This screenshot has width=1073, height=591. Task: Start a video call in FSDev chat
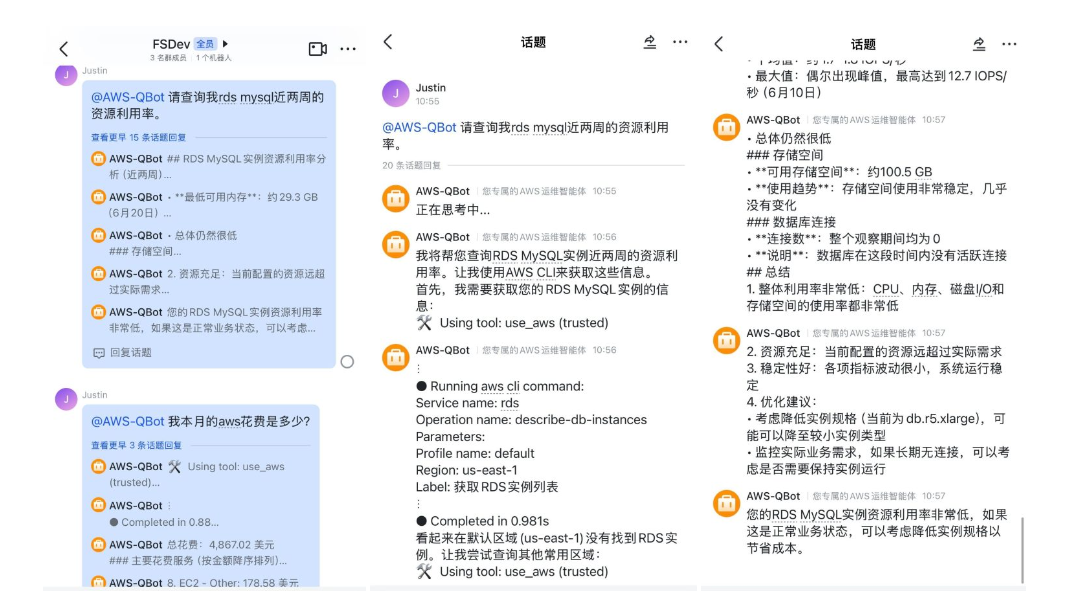[318, 49]
